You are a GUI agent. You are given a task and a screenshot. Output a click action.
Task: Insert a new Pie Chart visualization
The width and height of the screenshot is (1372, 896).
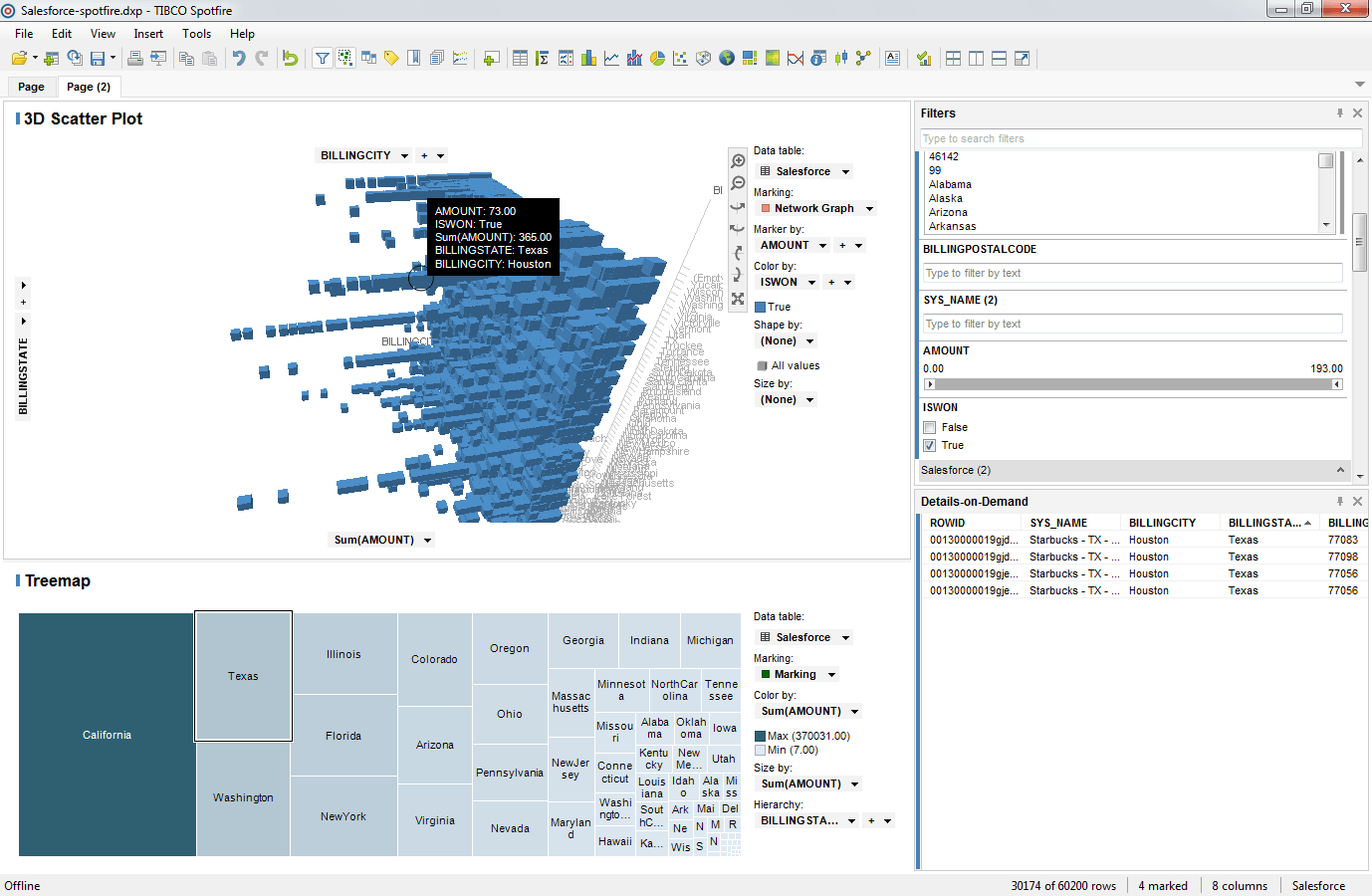pos(657,59)
